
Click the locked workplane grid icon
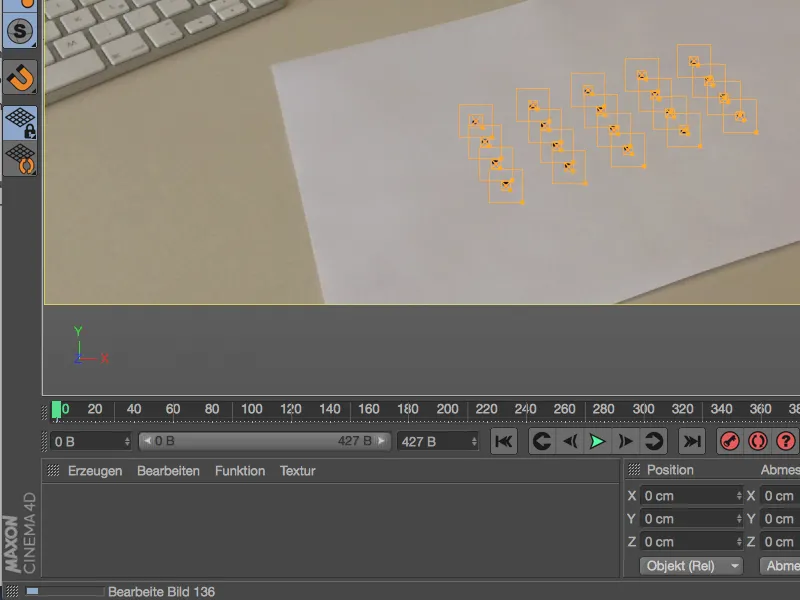click(x=20, y=123)
